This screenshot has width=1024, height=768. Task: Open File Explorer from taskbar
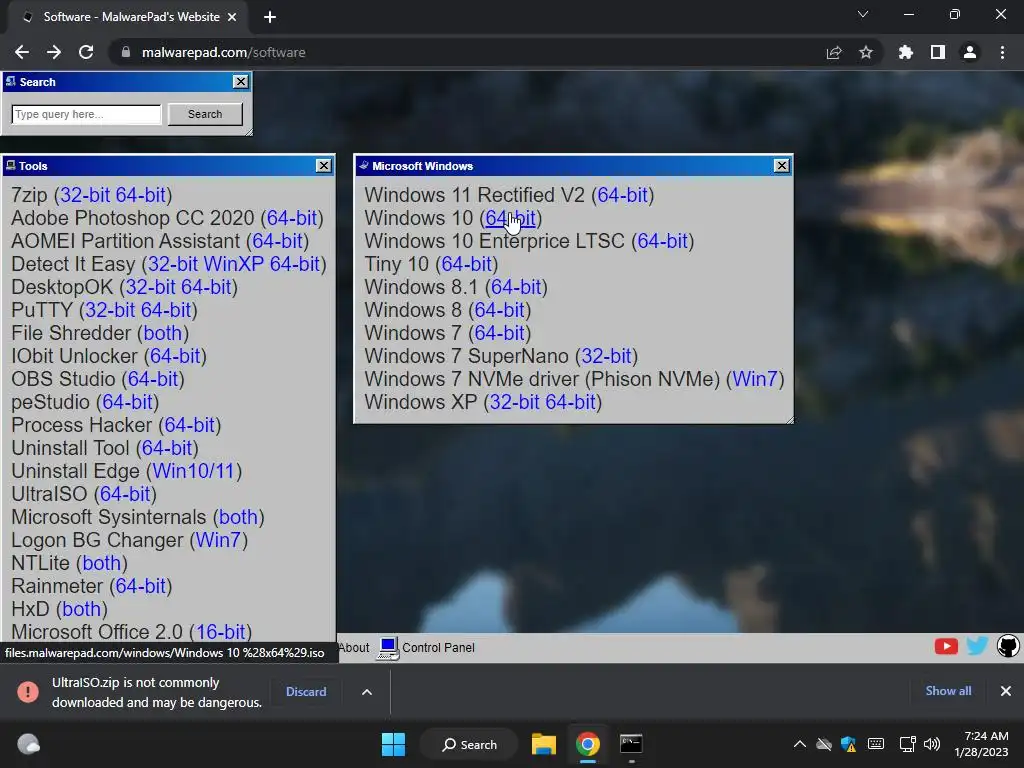pos(543,744)
